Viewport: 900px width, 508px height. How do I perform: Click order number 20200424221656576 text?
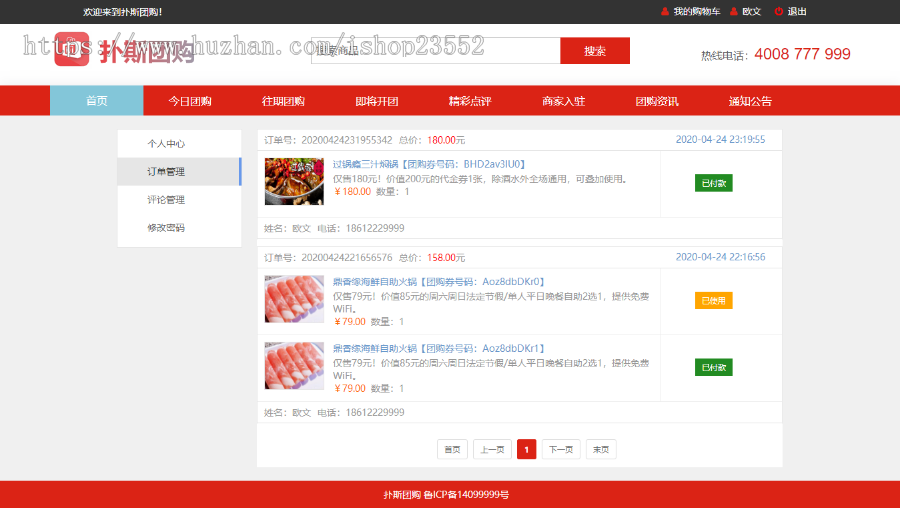(x=347, y=258)
